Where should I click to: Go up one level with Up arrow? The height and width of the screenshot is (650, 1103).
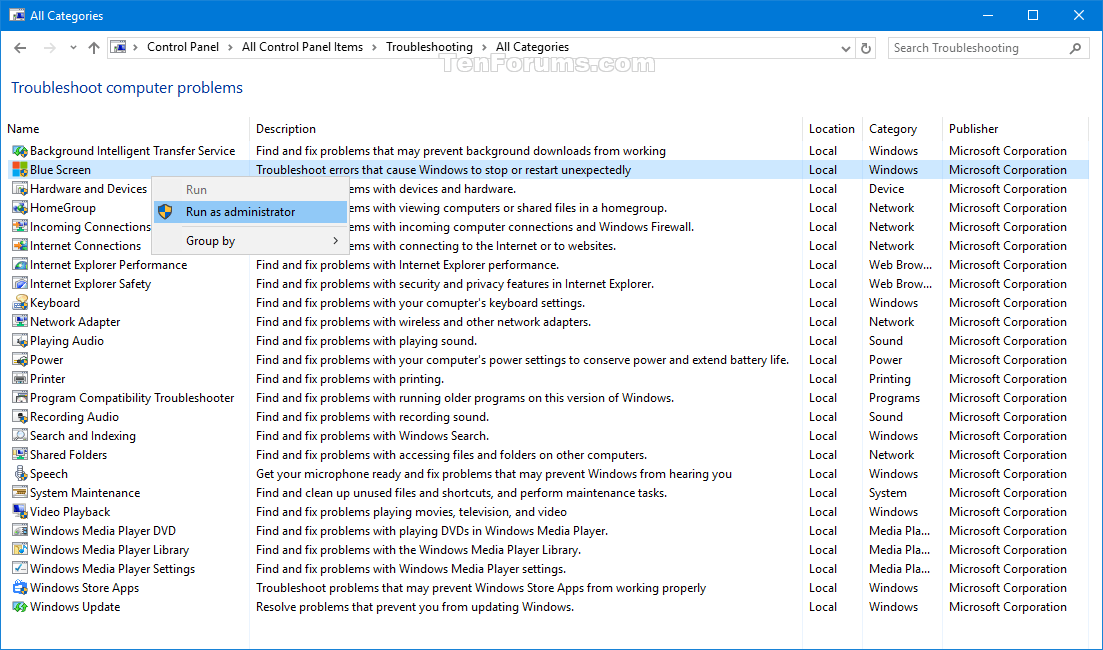coord(94,48)
